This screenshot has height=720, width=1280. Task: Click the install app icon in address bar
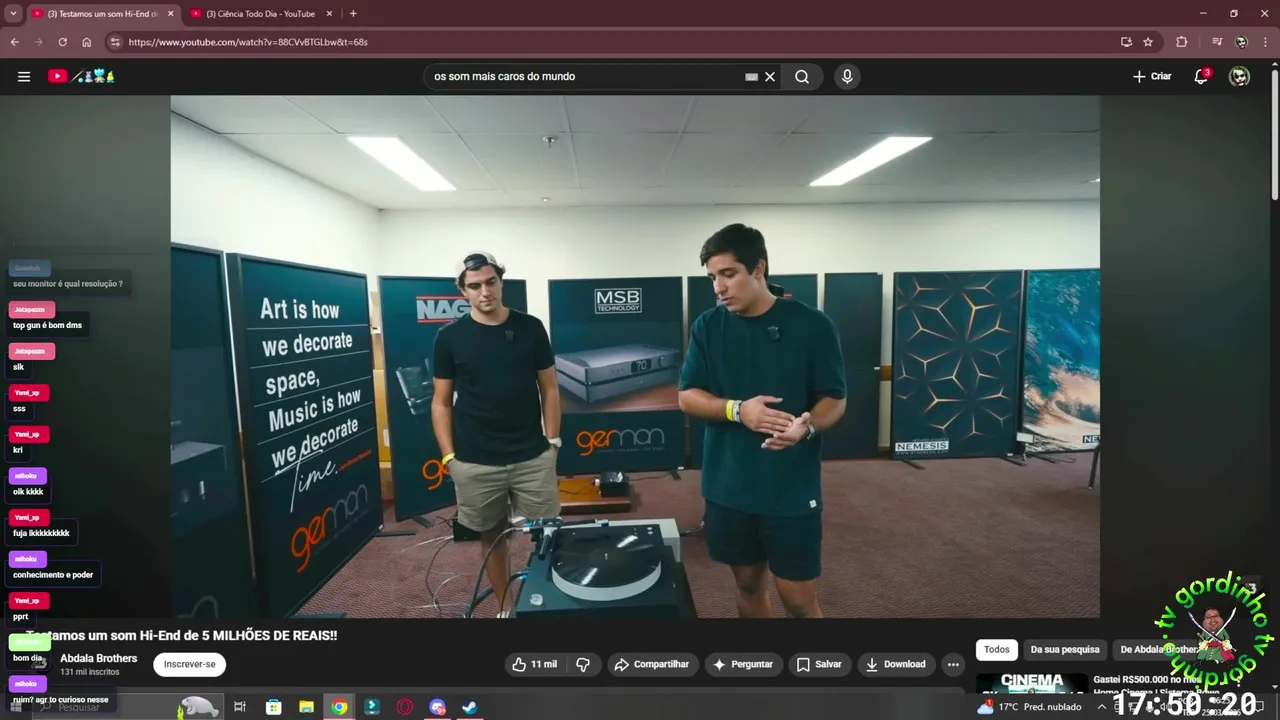point(1126,42)
